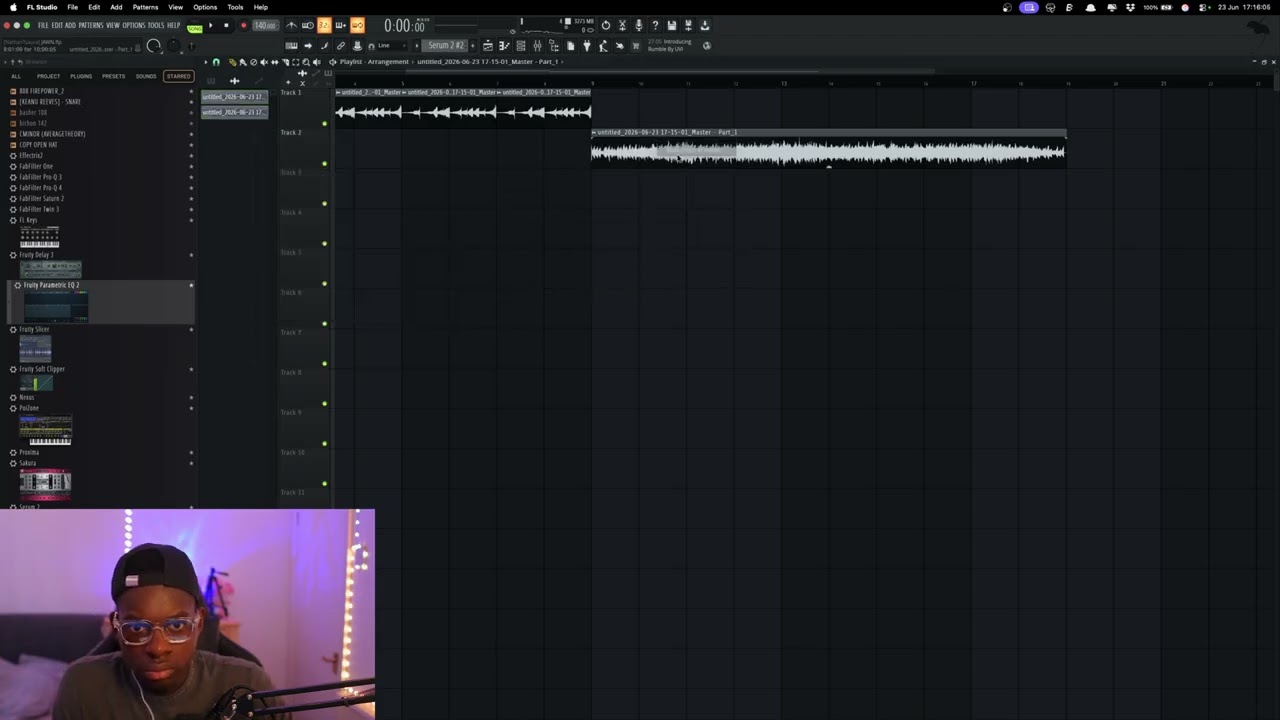Image resolution: width=1280 pixels, height=720 pixels.
Task: Open the piano roll icon
Action: pos(504,46)
